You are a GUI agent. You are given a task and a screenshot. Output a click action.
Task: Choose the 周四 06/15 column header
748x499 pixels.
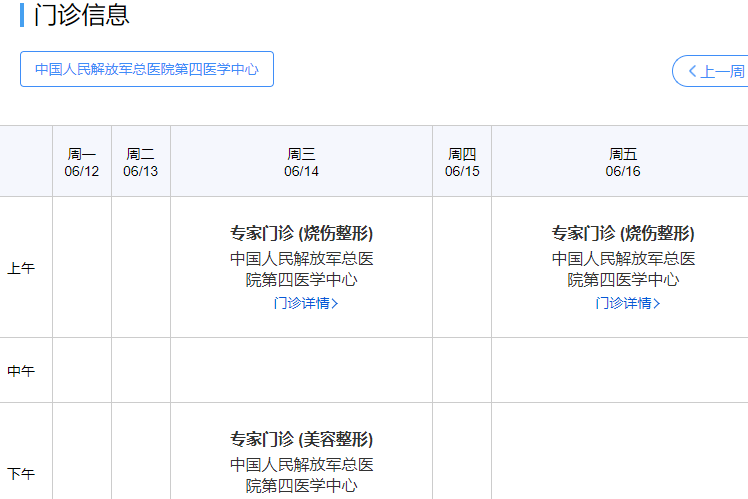click(x=462, y=162)
